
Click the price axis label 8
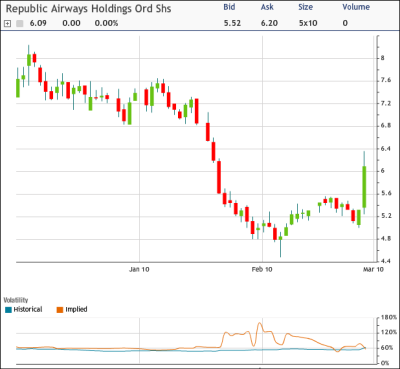[x=383, y=58]
